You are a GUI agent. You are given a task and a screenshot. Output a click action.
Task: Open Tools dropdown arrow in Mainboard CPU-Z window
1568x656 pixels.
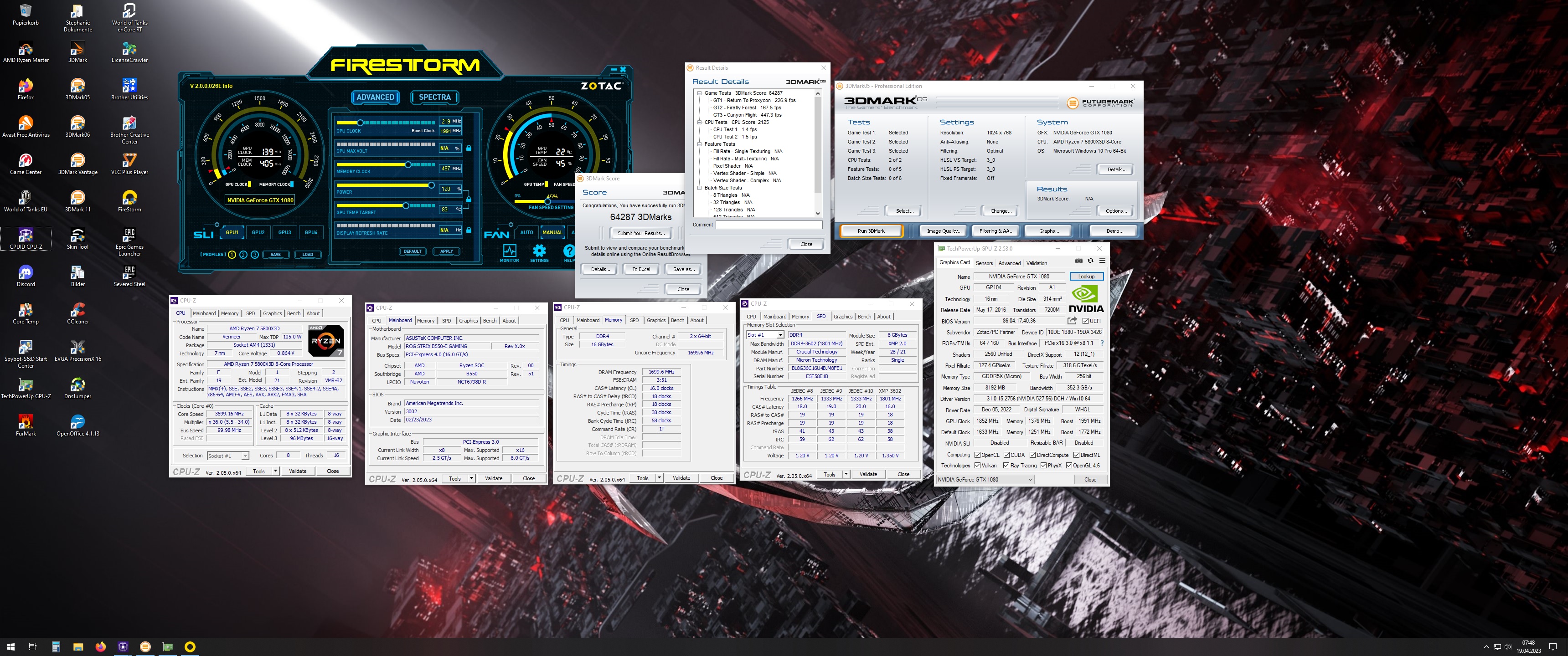[x=471, y=478]
